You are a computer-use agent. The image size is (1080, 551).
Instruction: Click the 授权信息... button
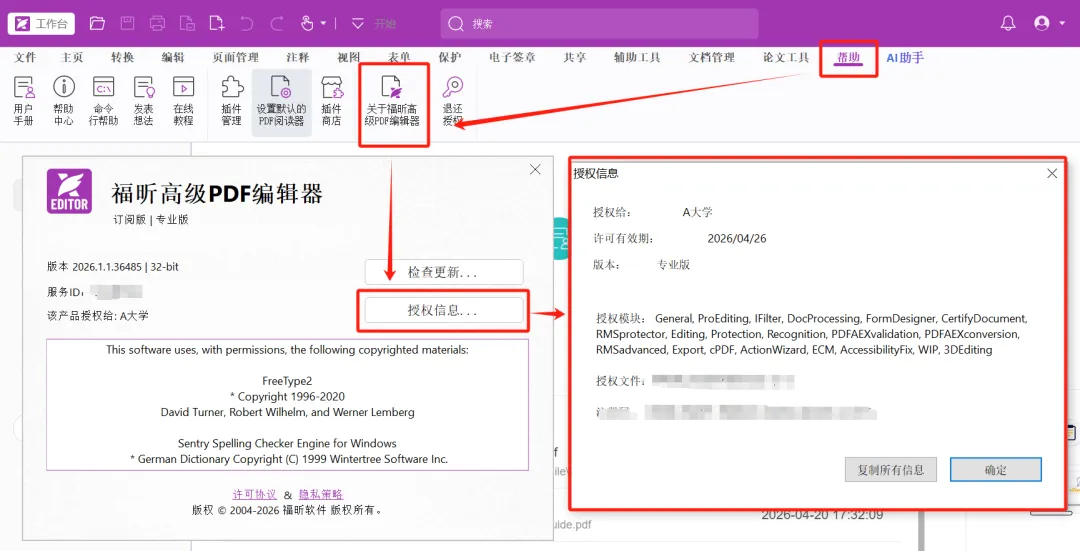point(444,311)
